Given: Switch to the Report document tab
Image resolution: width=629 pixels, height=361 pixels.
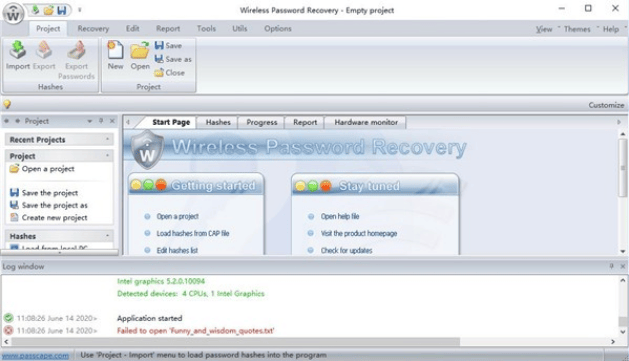Looking at the screenshot, I should [305, 122].
